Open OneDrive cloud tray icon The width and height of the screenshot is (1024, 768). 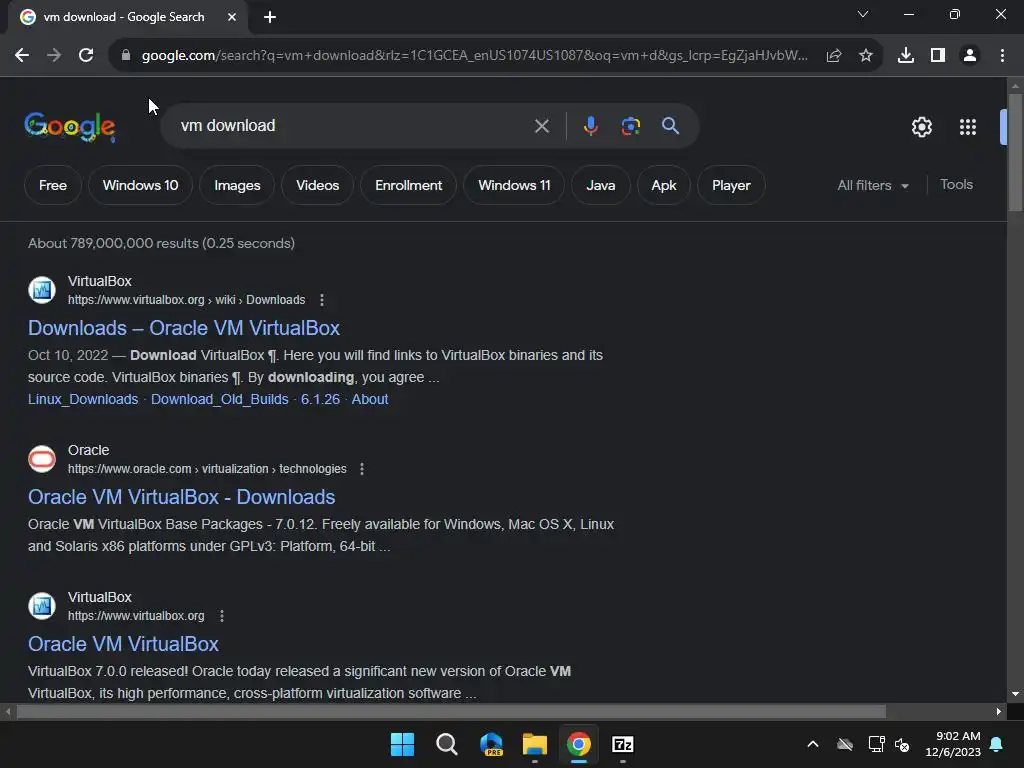tap(845, 744)
